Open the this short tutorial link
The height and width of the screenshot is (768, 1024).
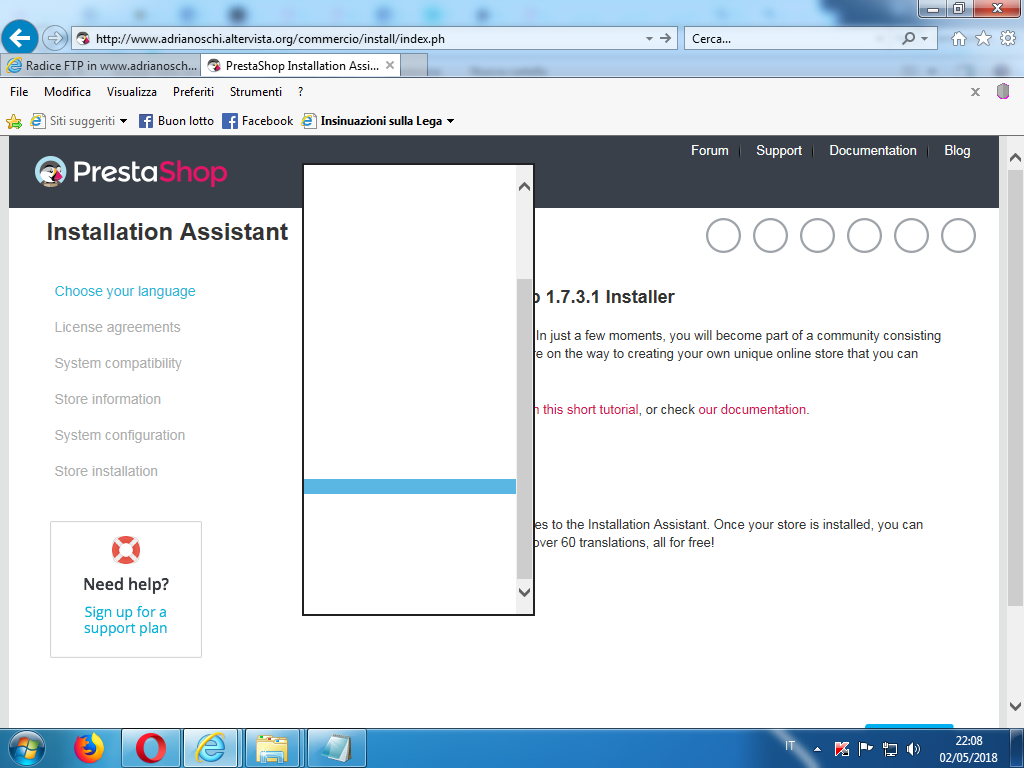pos(590,409)
